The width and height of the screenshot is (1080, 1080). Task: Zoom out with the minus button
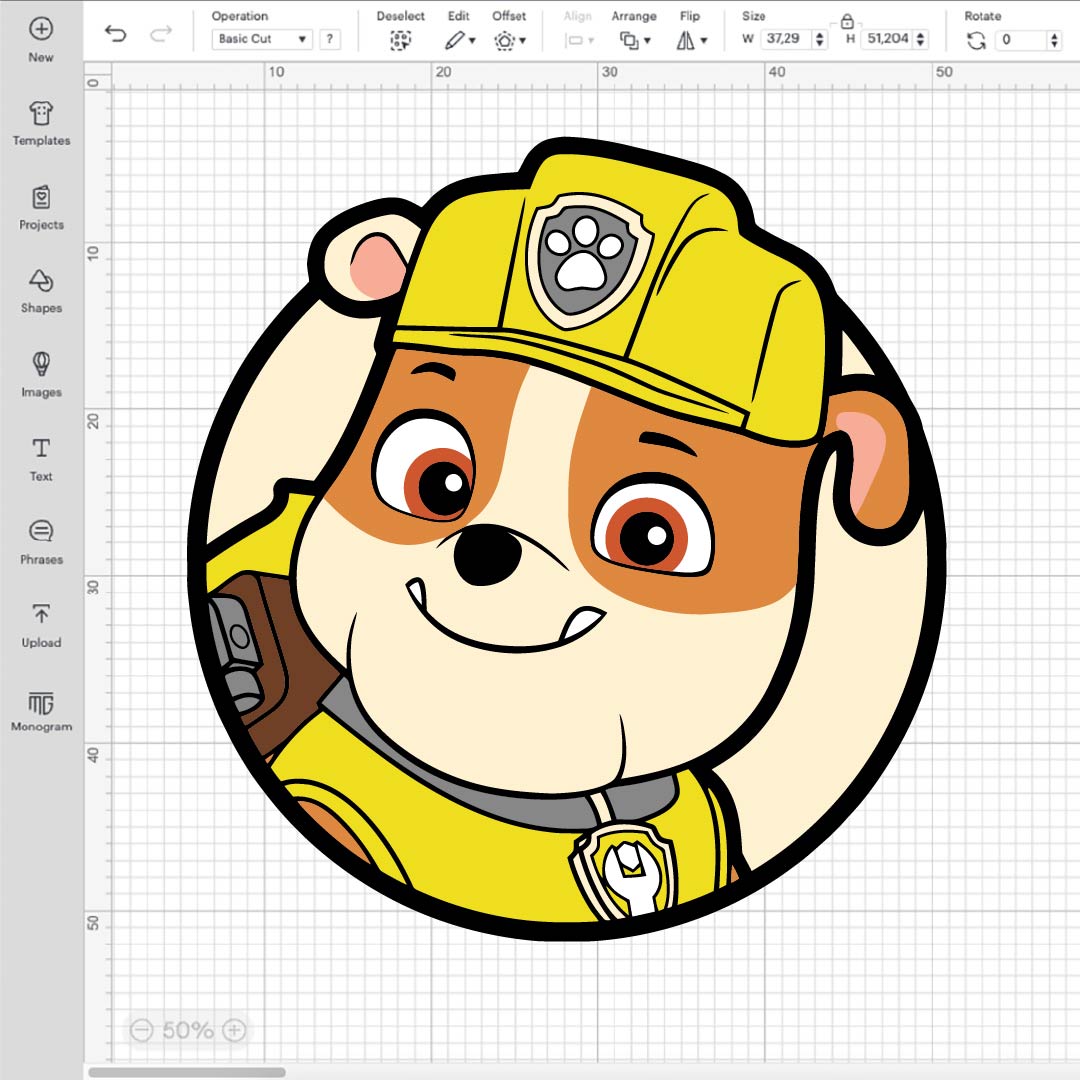[141, 1030]
